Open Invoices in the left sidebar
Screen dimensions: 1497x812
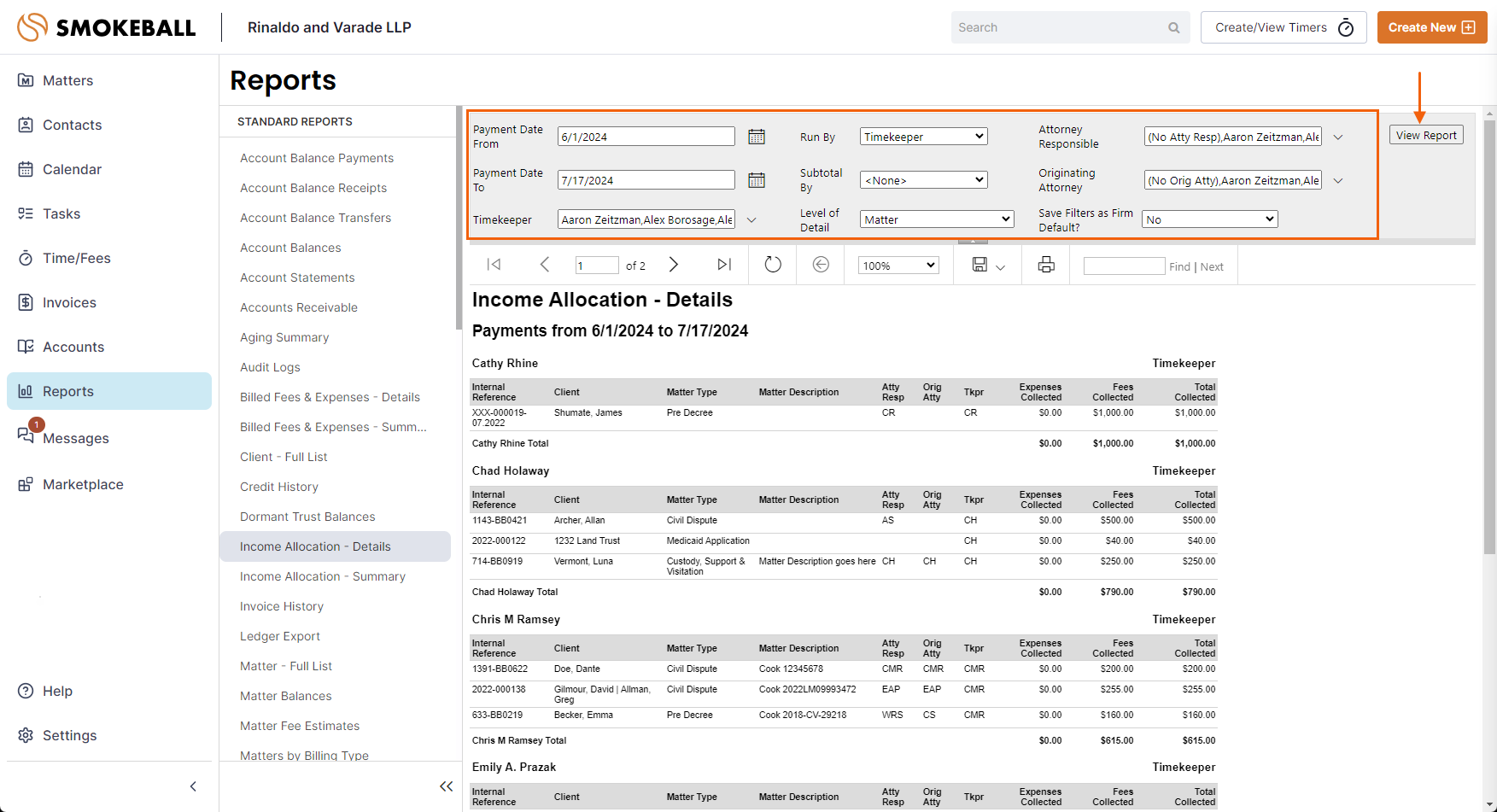click(69, 302)
